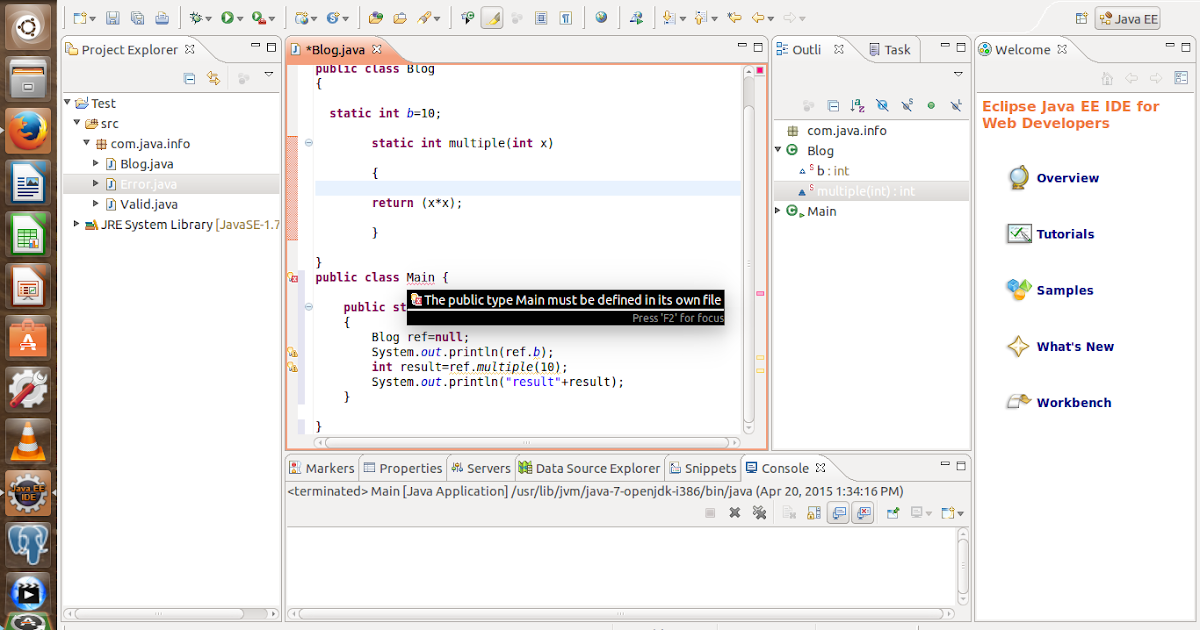
Task: Open the Overview link in Welcome
Action: [1067, 178]
